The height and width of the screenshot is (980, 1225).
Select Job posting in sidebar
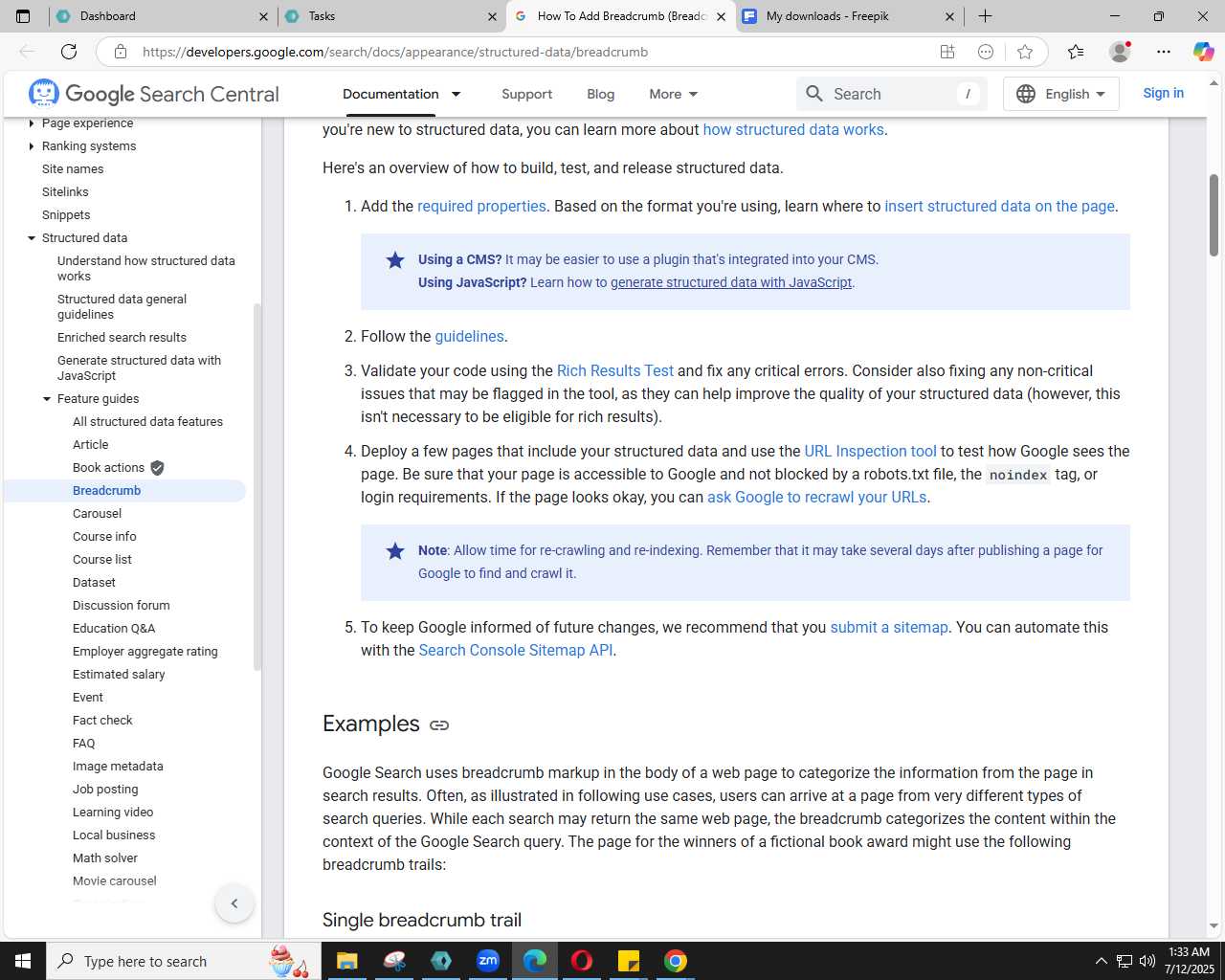point(105,789)
